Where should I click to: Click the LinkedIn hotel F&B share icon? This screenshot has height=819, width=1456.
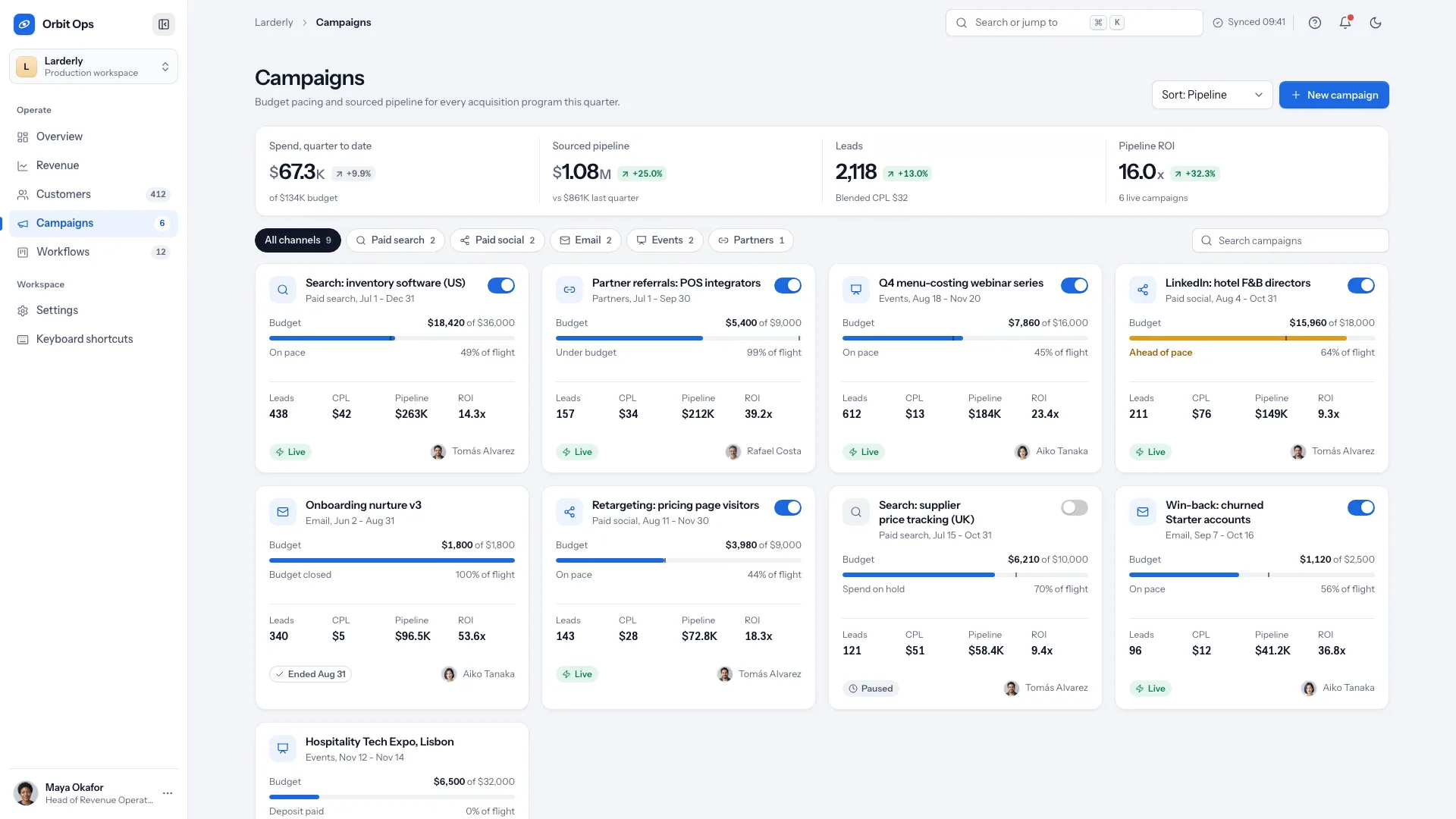click(x=1143, y=290)
